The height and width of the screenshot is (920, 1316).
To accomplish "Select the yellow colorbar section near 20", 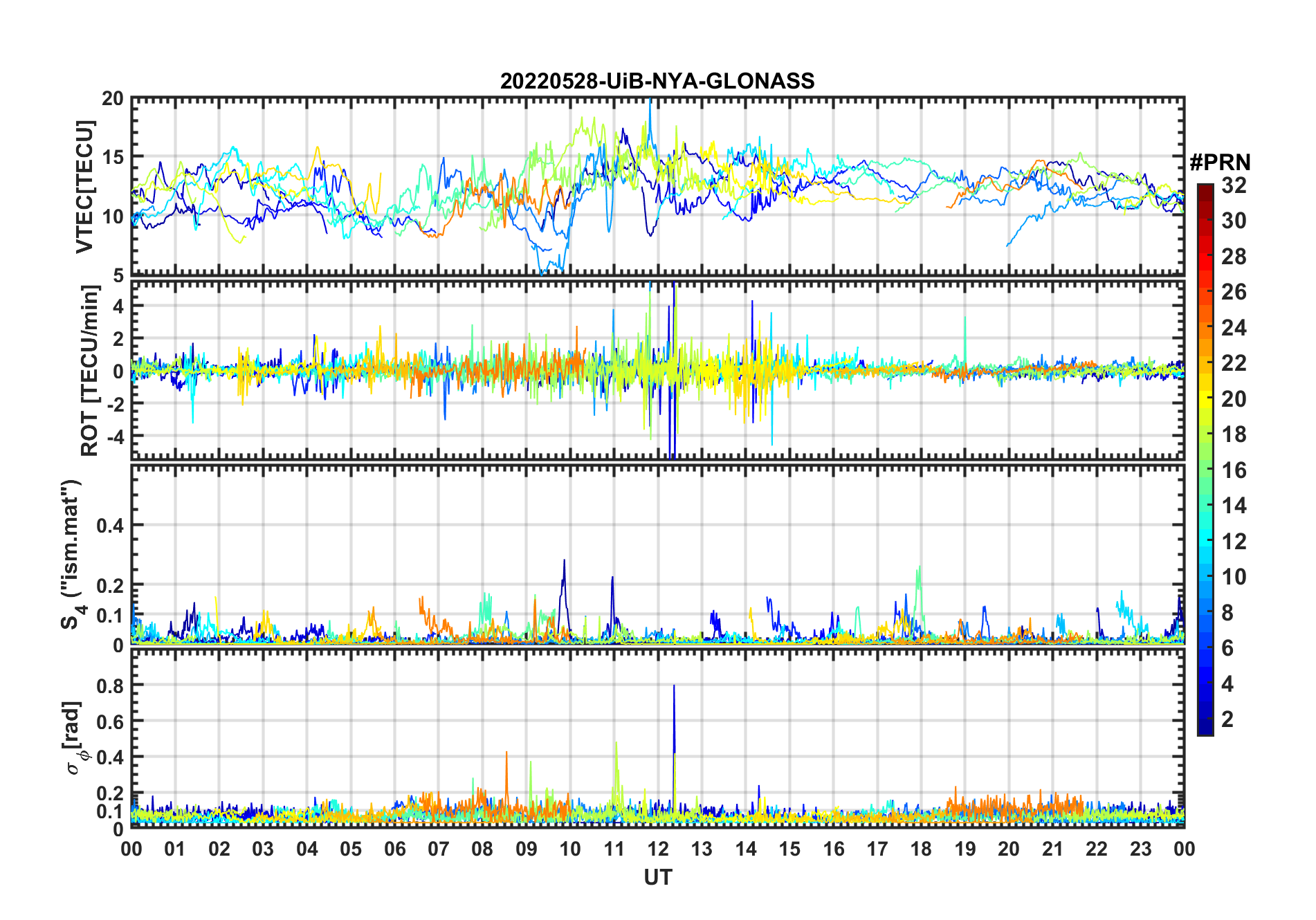I will (x=1205, y=399).
